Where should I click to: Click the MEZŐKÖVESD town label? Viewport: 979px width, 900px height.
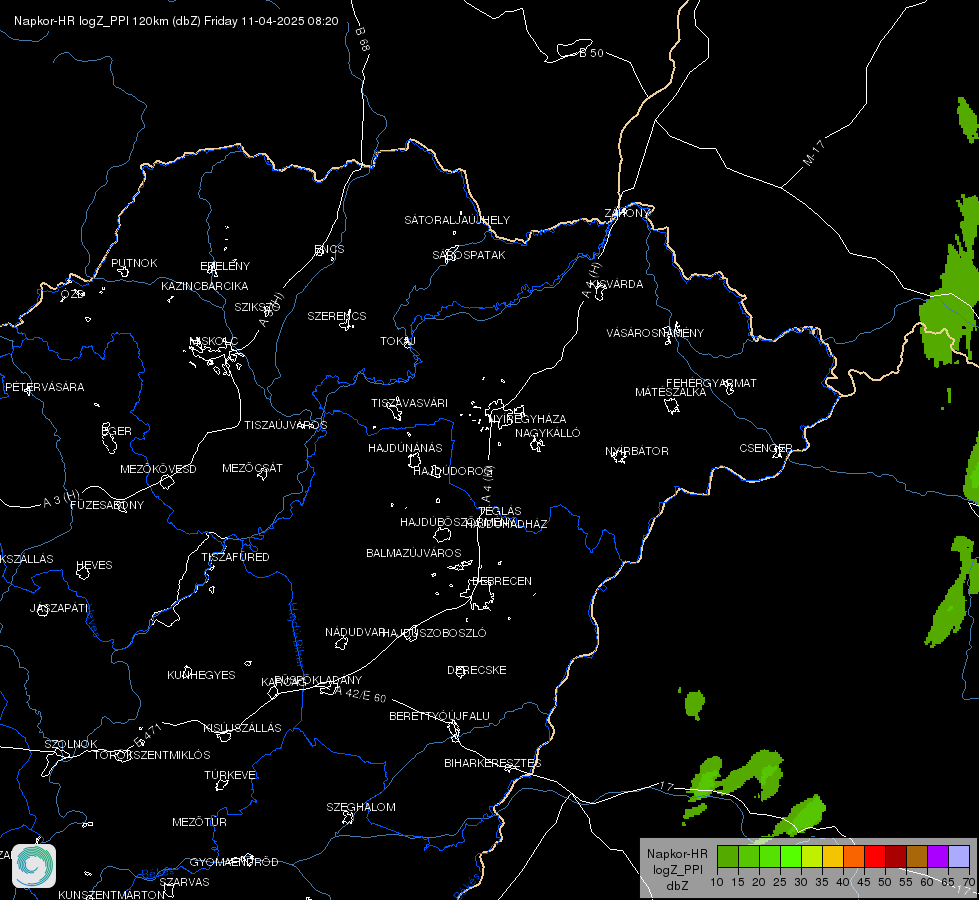click(x=158, y=469)
